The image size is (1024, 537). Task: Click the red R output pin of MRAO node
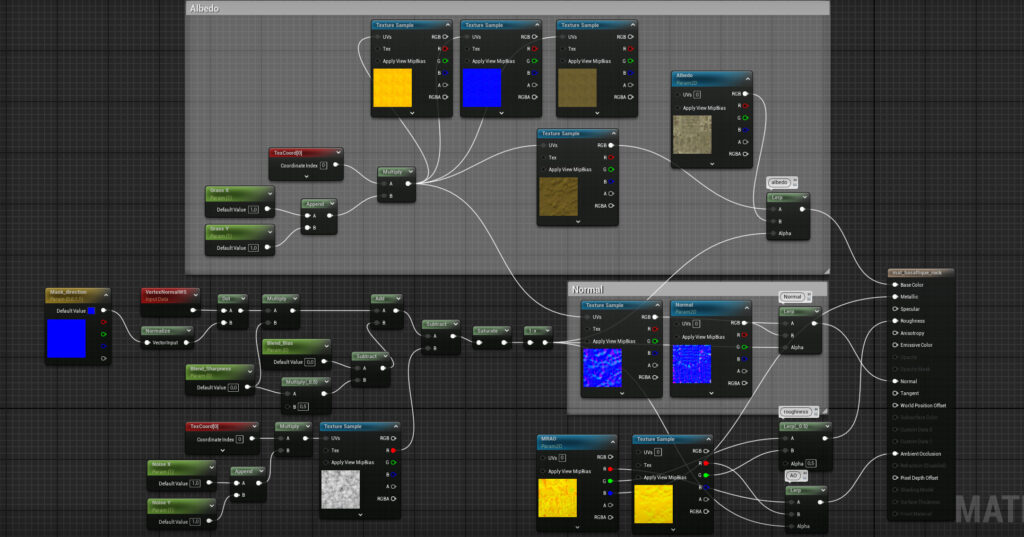coord(610,468)
